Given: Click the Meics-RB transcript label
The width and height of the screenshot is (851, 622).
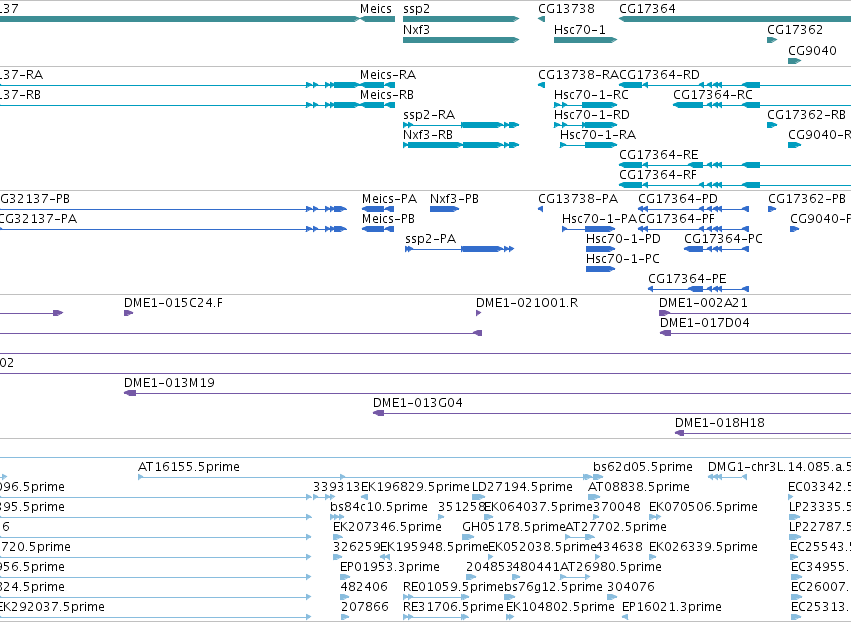Looking at the screenshot, I should [386, 94].
